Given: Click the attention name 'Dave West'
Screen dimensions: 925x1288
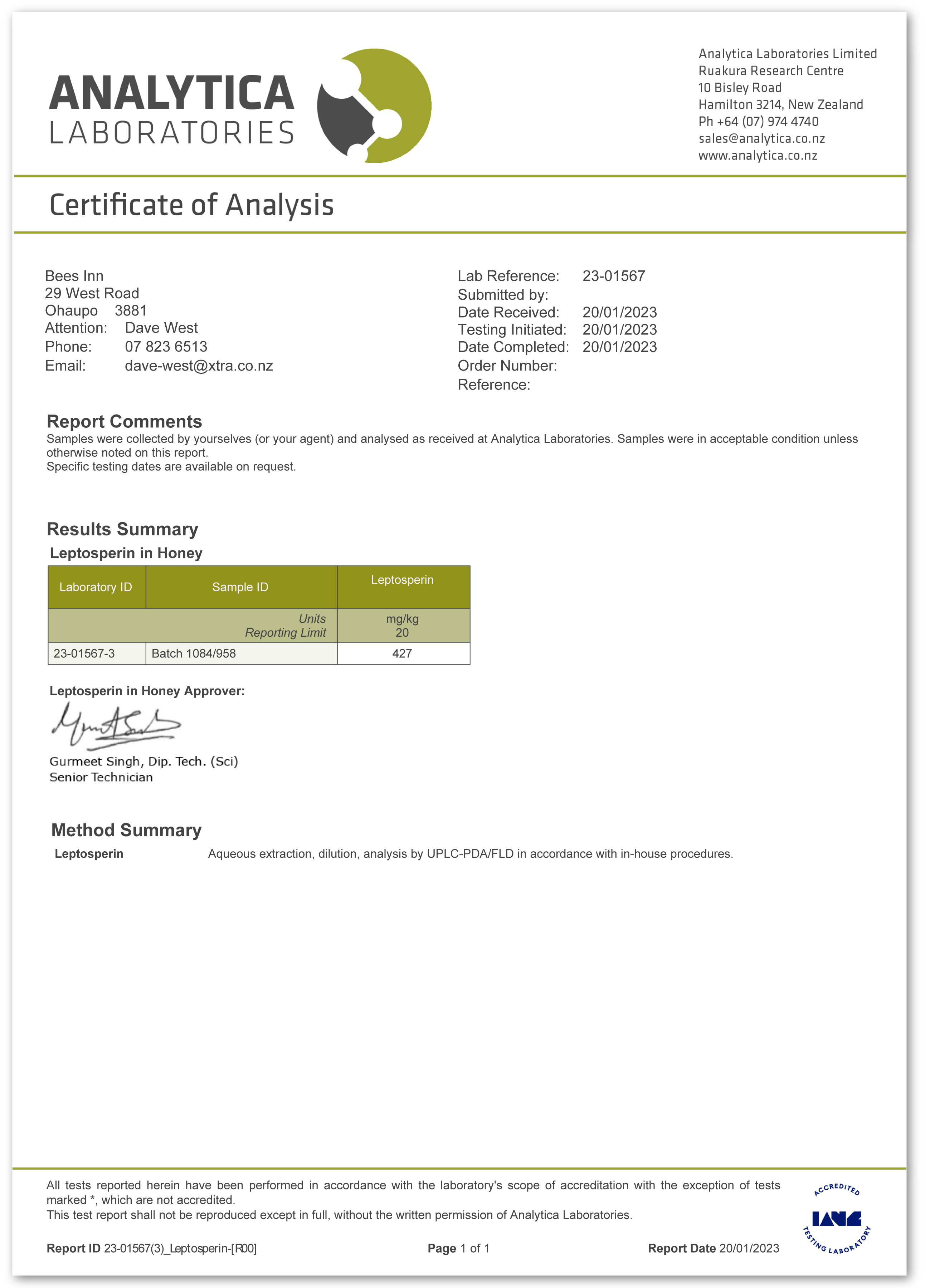Looking at the screenshot, I should click(161, 328).
